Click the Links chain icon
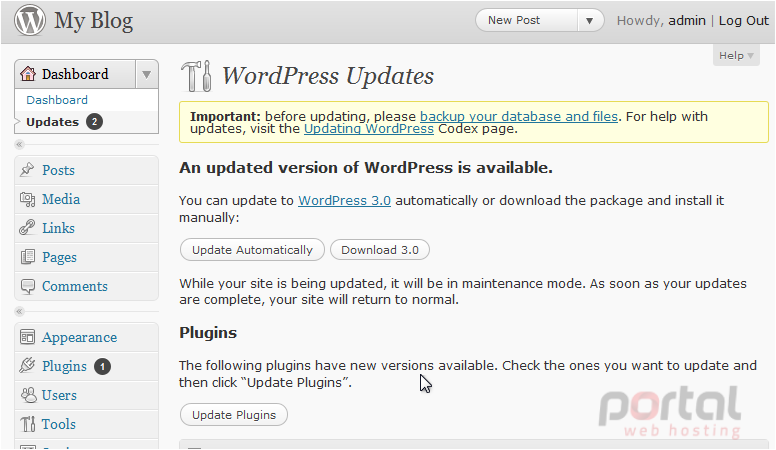Image resolution: width=776 pixels, height=450 pixels. coord(27,228)
